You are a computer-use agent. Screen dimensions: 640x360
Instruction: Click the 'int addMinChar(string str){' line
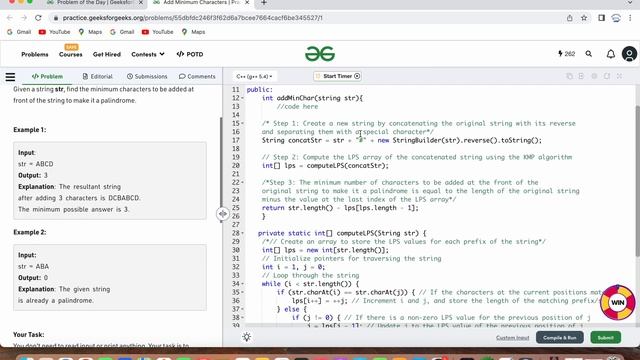[x=312, y=98]
